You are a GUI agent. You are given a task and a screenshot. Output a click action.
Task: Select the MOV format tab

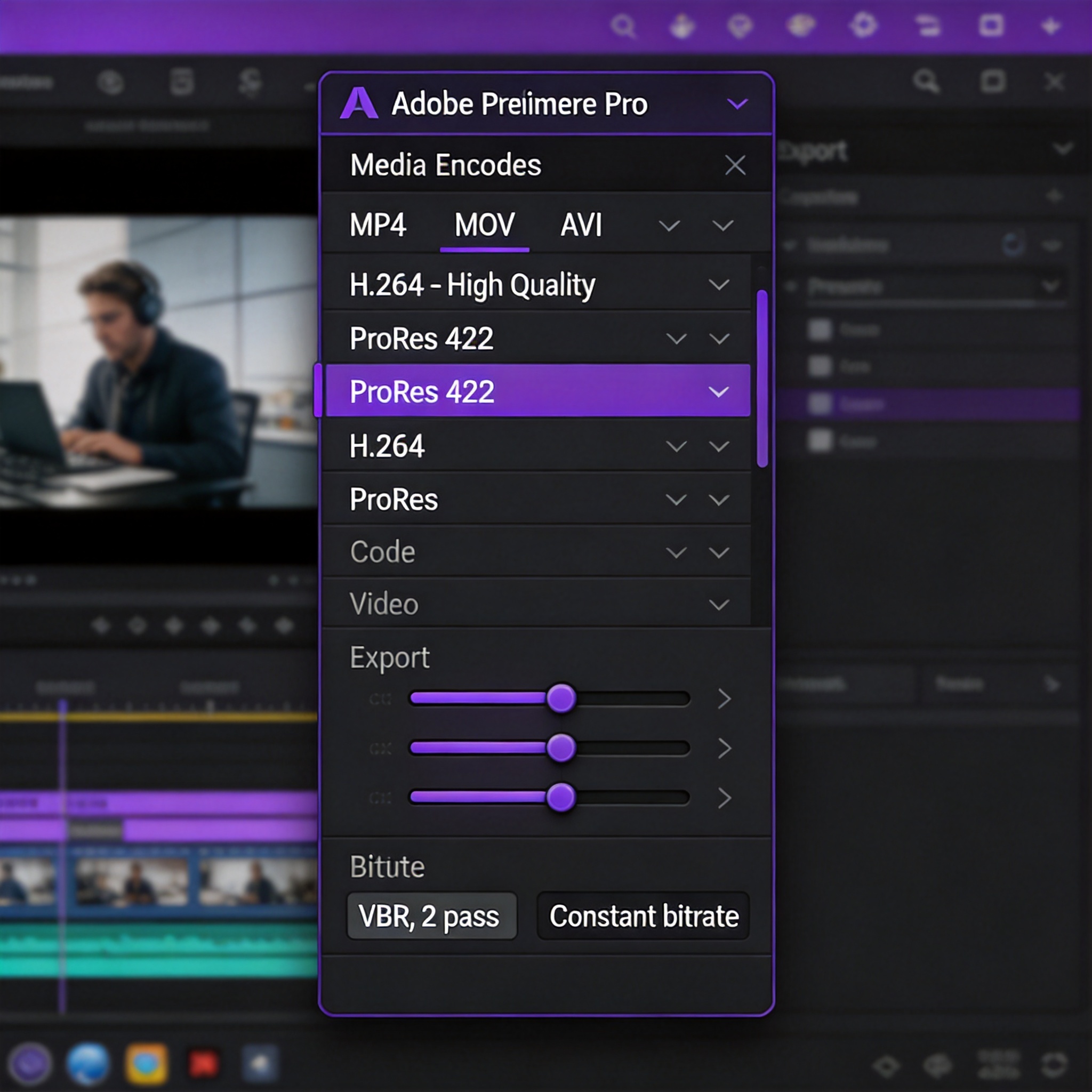tap(484, 225)
